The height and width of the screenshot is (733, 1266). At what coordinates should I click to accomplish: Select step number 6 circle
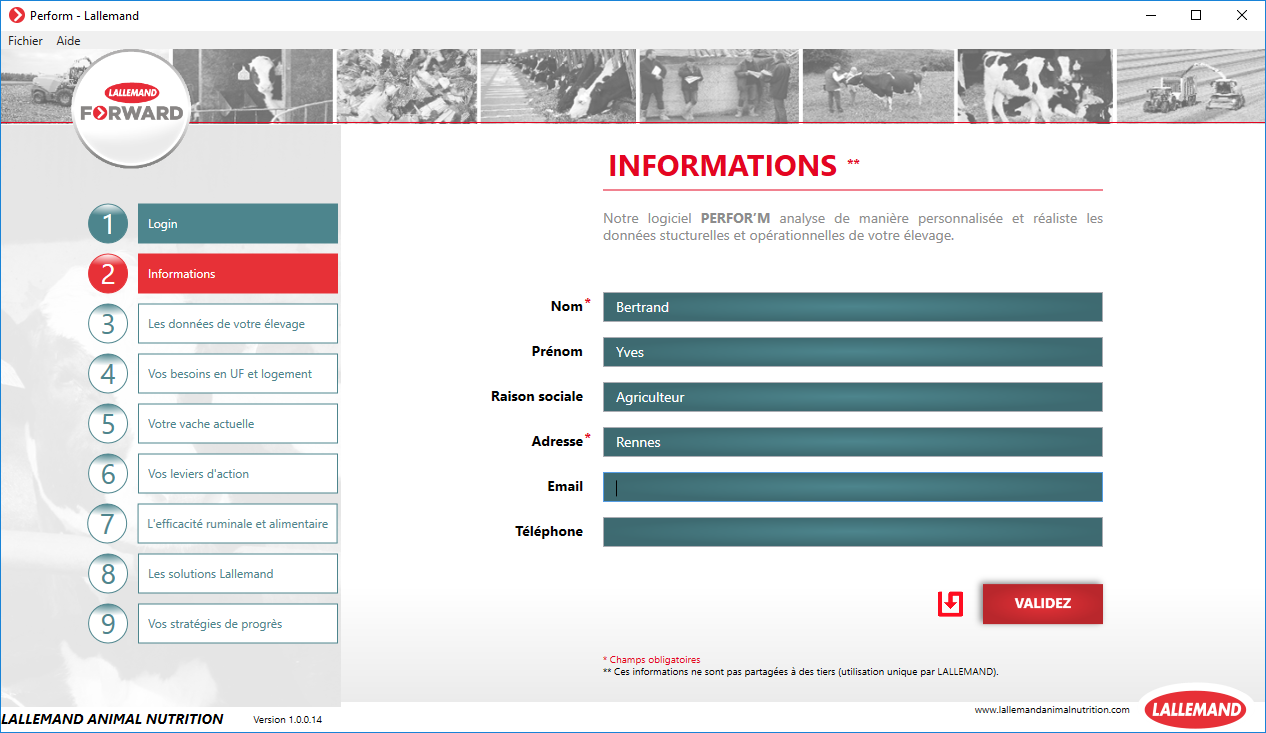pyautogui.click(x=108, y=474)
